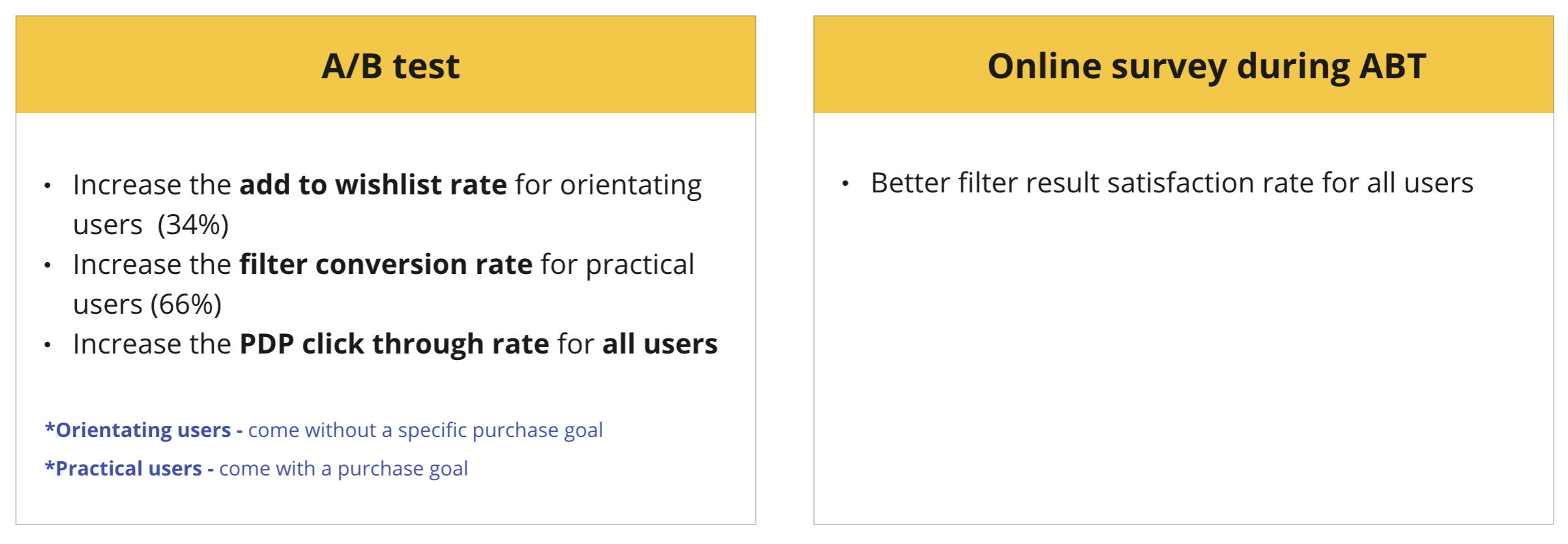Click the "Online survey during ABT" header

(1206, 66)
